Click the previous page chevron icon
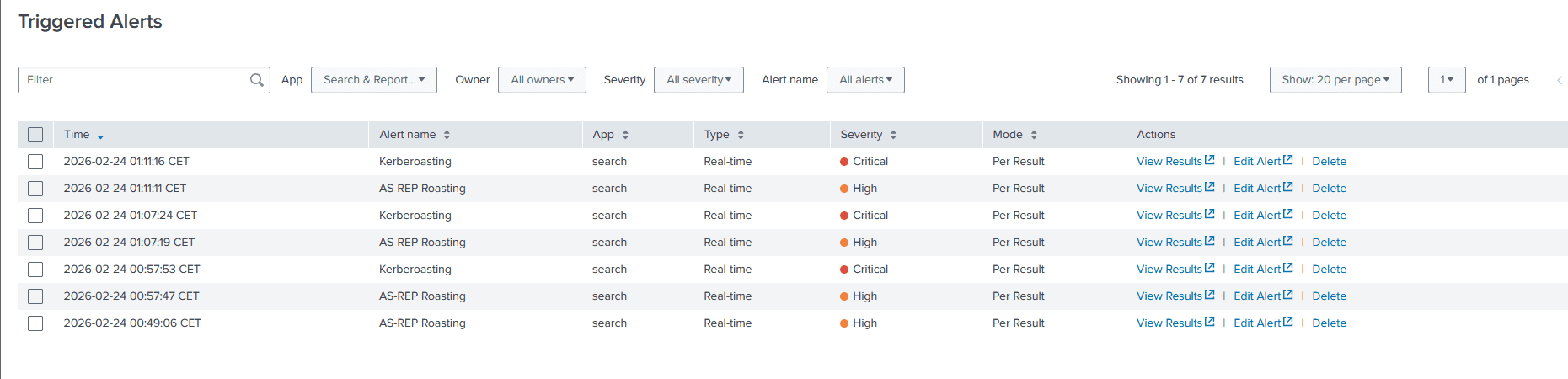This screenshot has width=1568, height=379. click(1560, 80)
